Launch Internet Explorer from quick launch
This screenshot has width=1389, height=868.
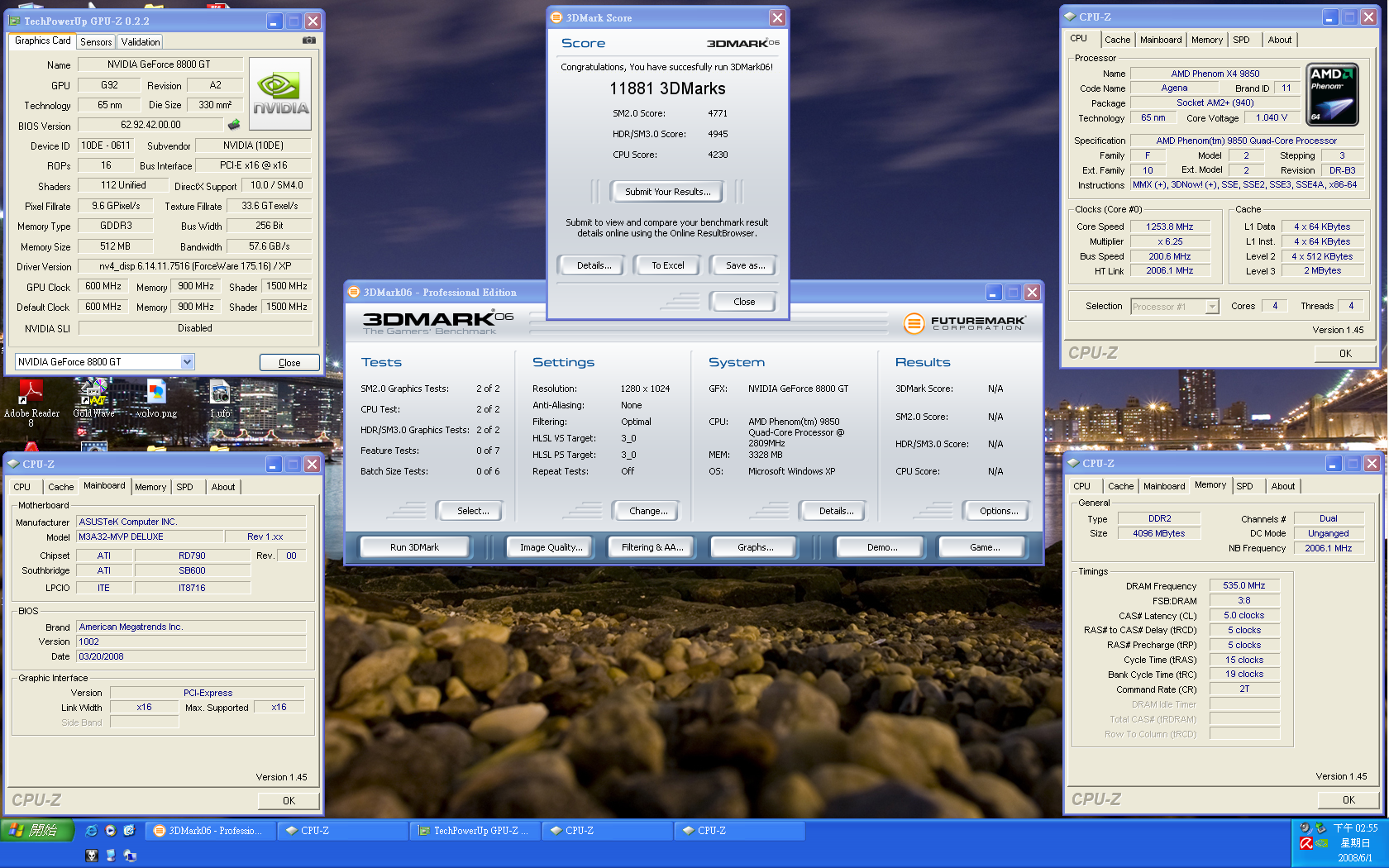click(91, 830)
